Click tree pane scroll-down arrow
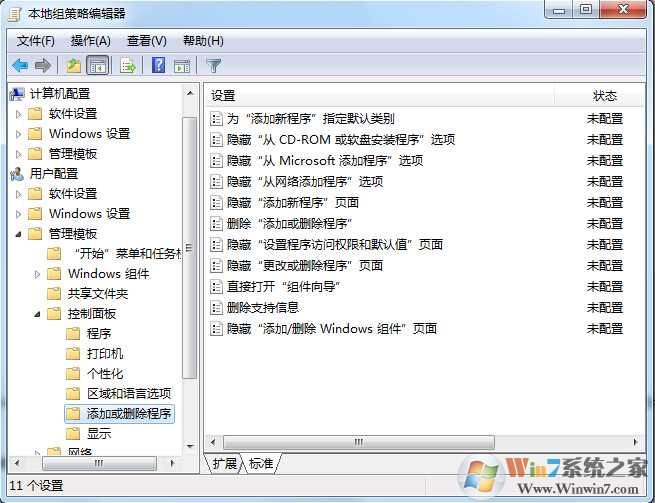 tap(190, 446)
